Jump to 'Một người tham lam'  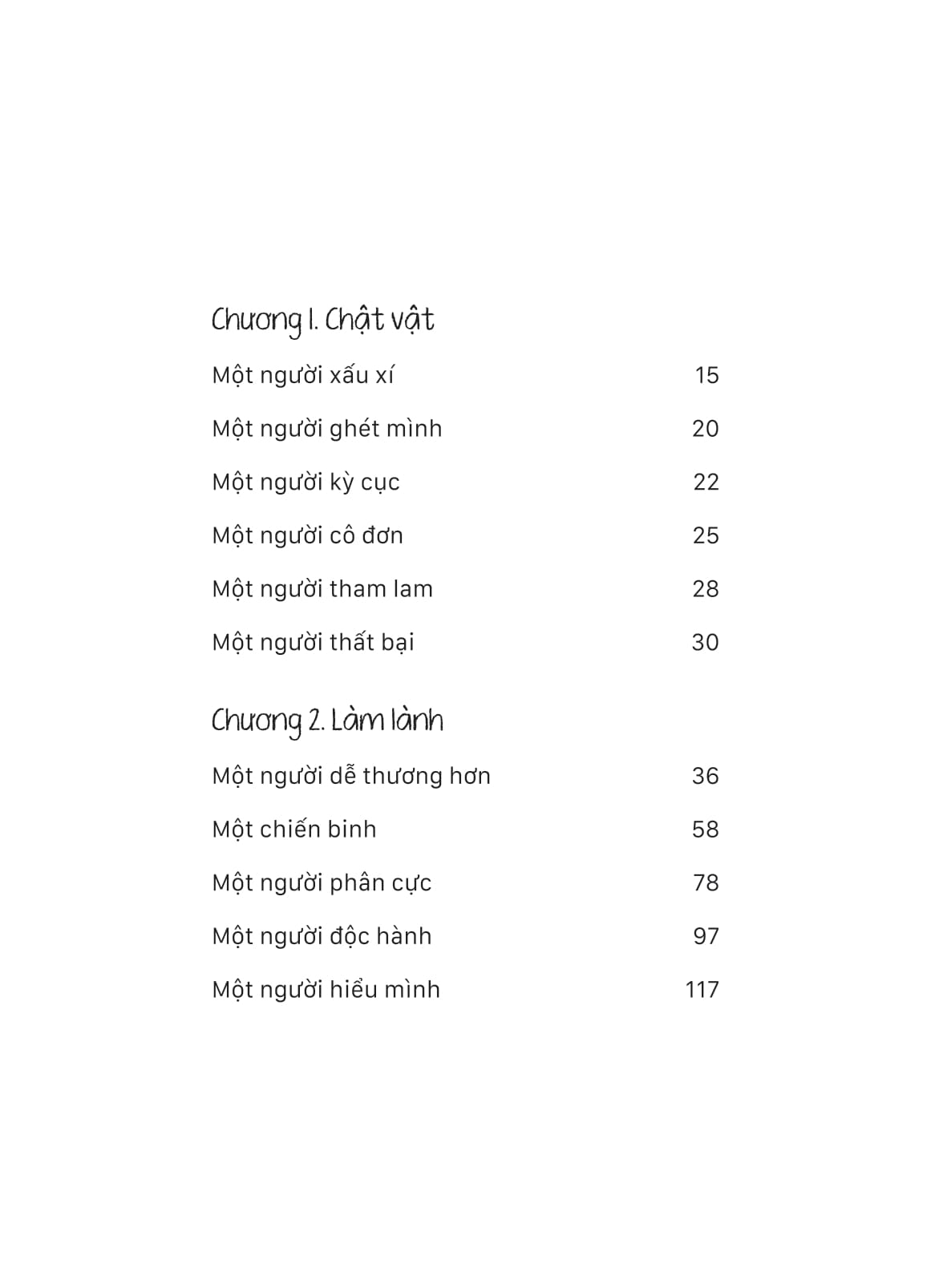322,589
